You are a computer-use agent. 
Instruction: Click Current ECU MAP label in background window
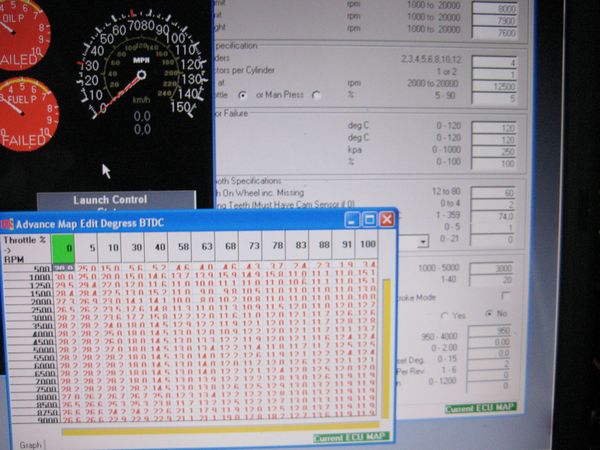481,408
